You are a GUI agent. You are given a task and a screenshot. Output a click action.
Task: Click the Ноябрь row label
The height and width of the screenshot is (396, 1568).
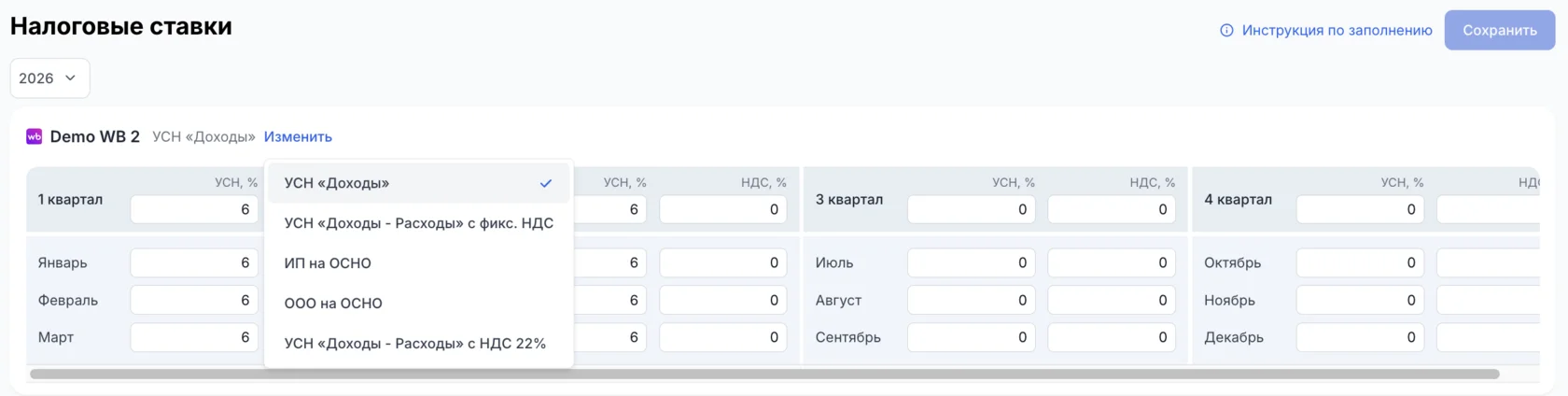[1229, 300]
